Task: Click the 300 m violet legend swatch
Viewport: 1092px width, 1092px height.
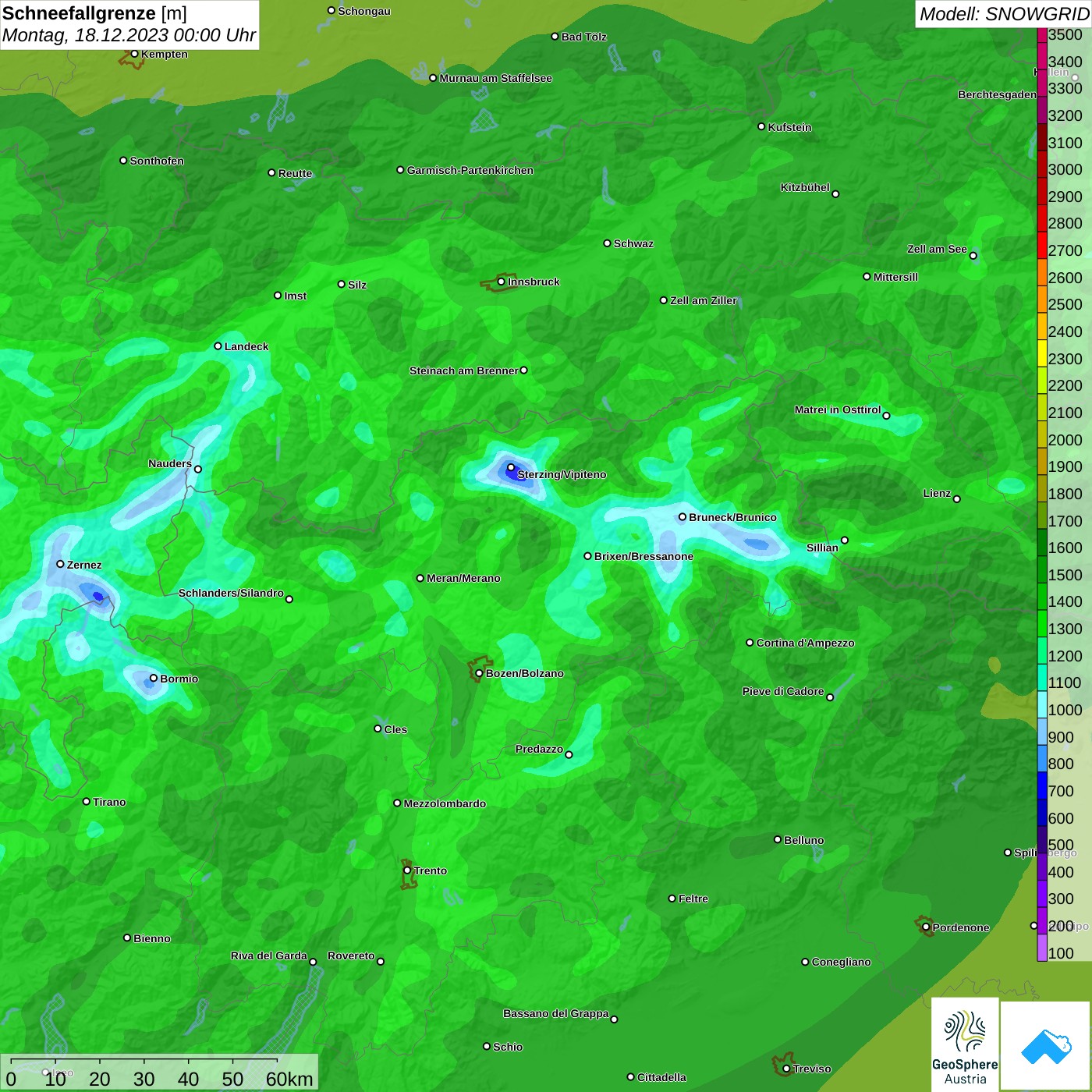Action: pyautogui.click(x=1042, y=894)
